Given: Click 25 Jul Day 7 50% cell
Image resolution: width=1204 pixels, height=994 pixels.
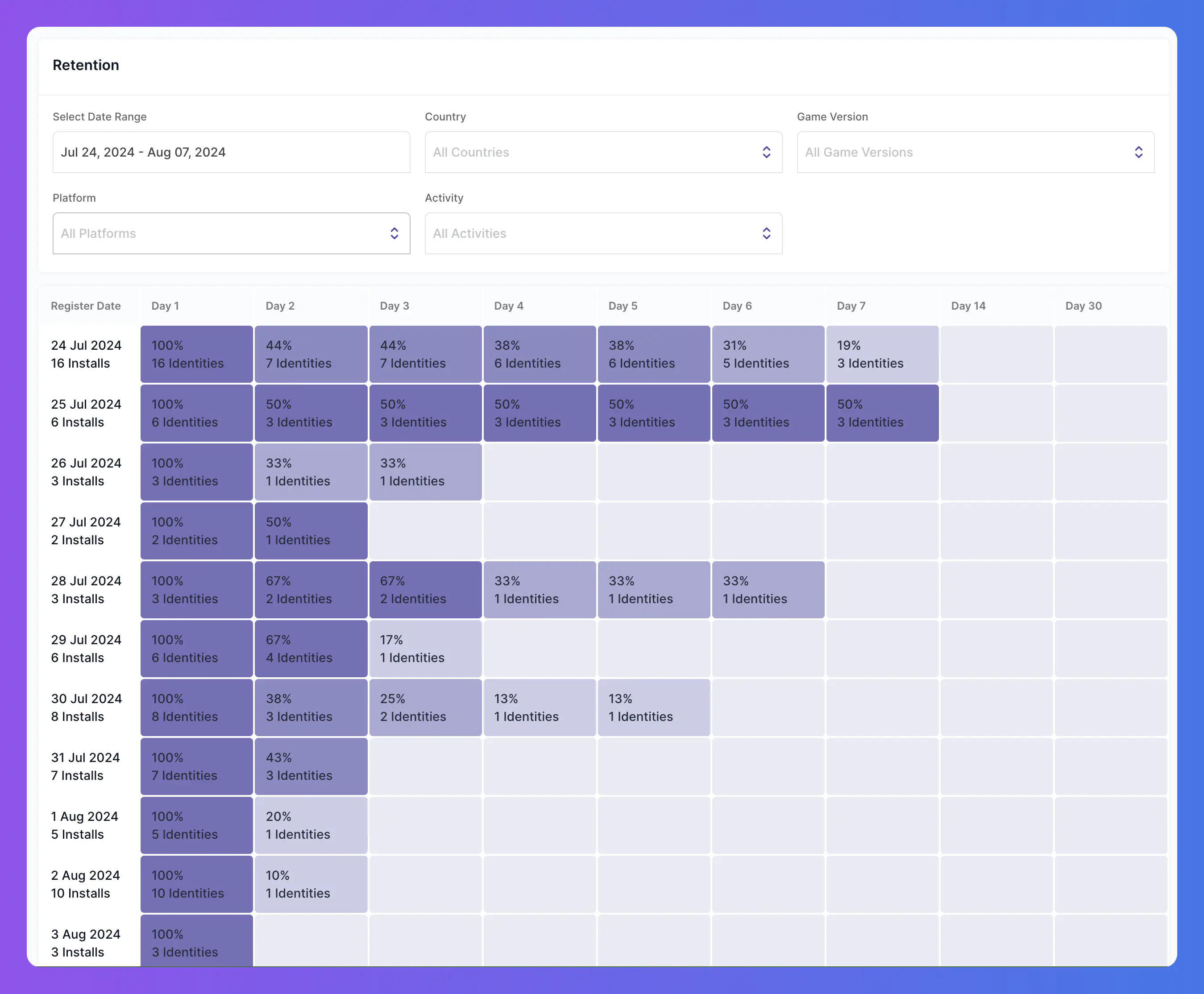Looking at the screenshot, I should [882, 414].
